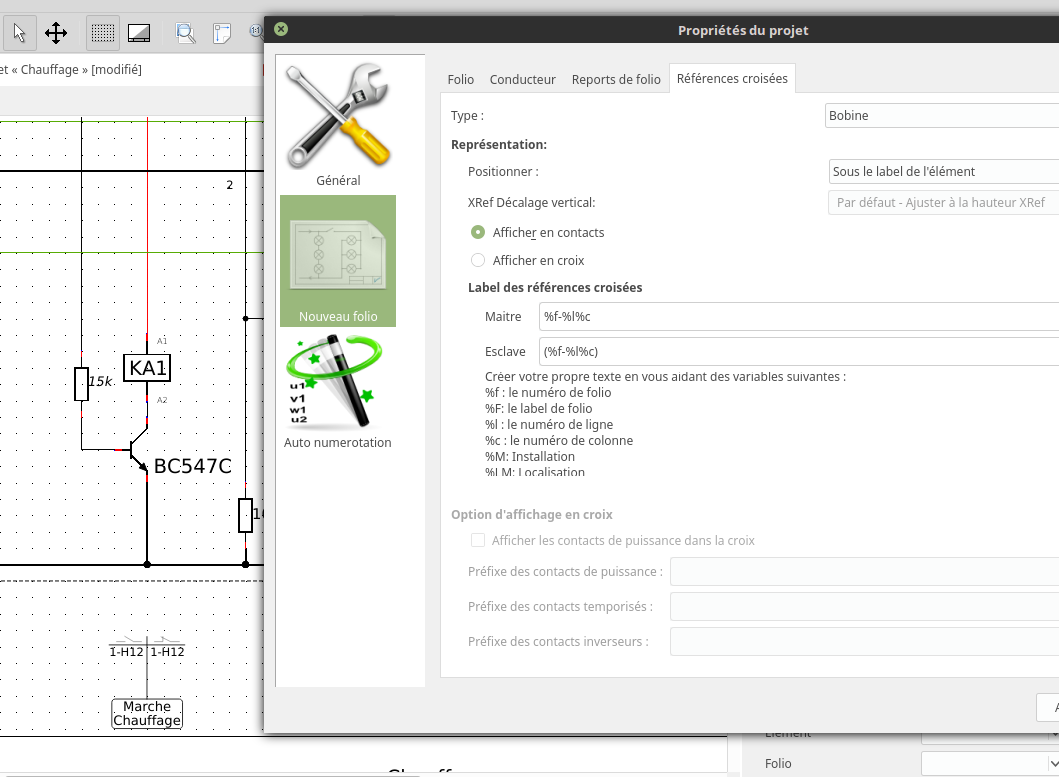Viewport: 1059px width, 777px height.
Task: Select the Afficher en contacts option
Action: (478, 232)
